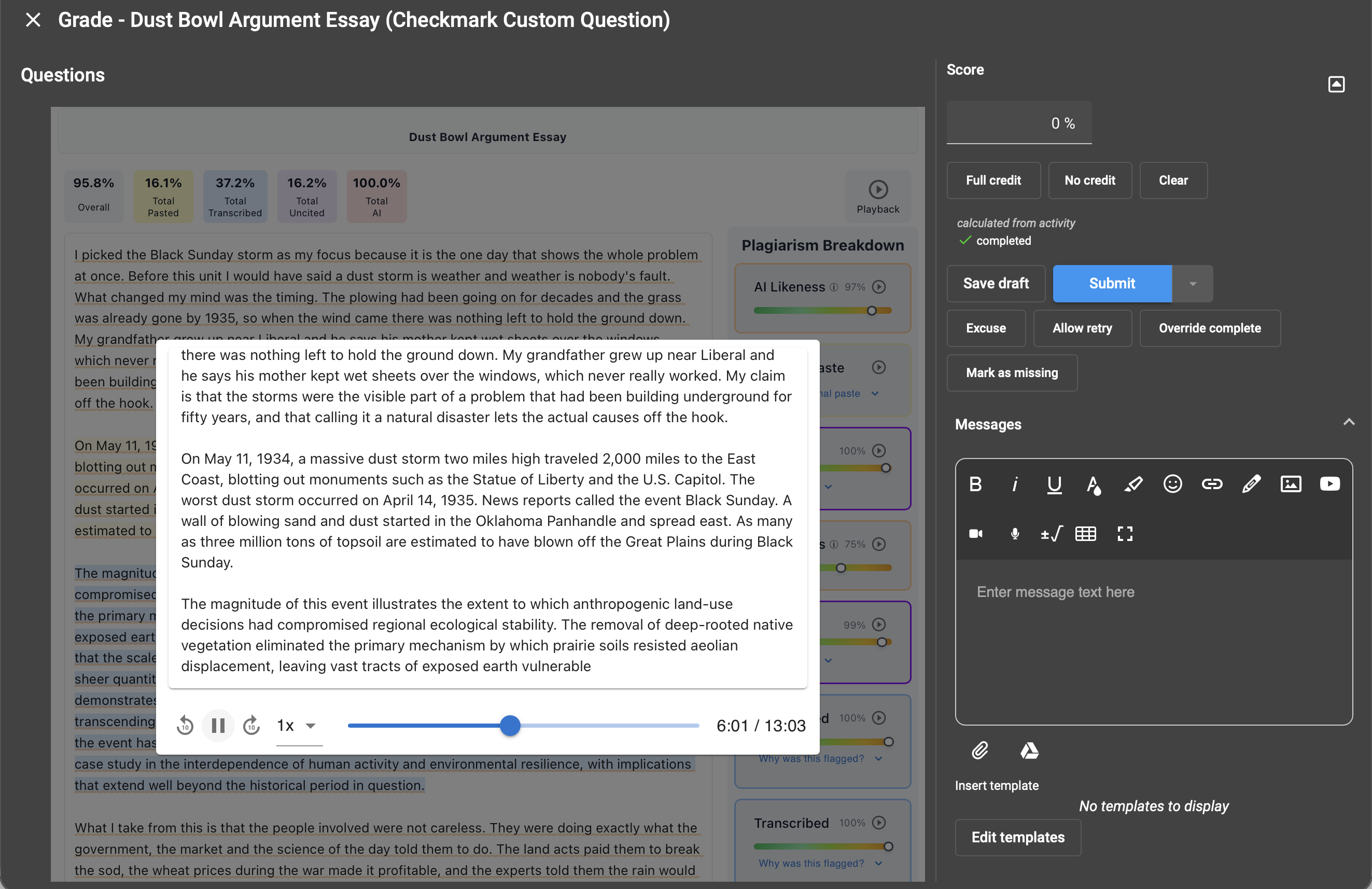The width and height of the screenshot is (1372, 889).
Task: Clear the score
Action: (x=1173, y=180)
